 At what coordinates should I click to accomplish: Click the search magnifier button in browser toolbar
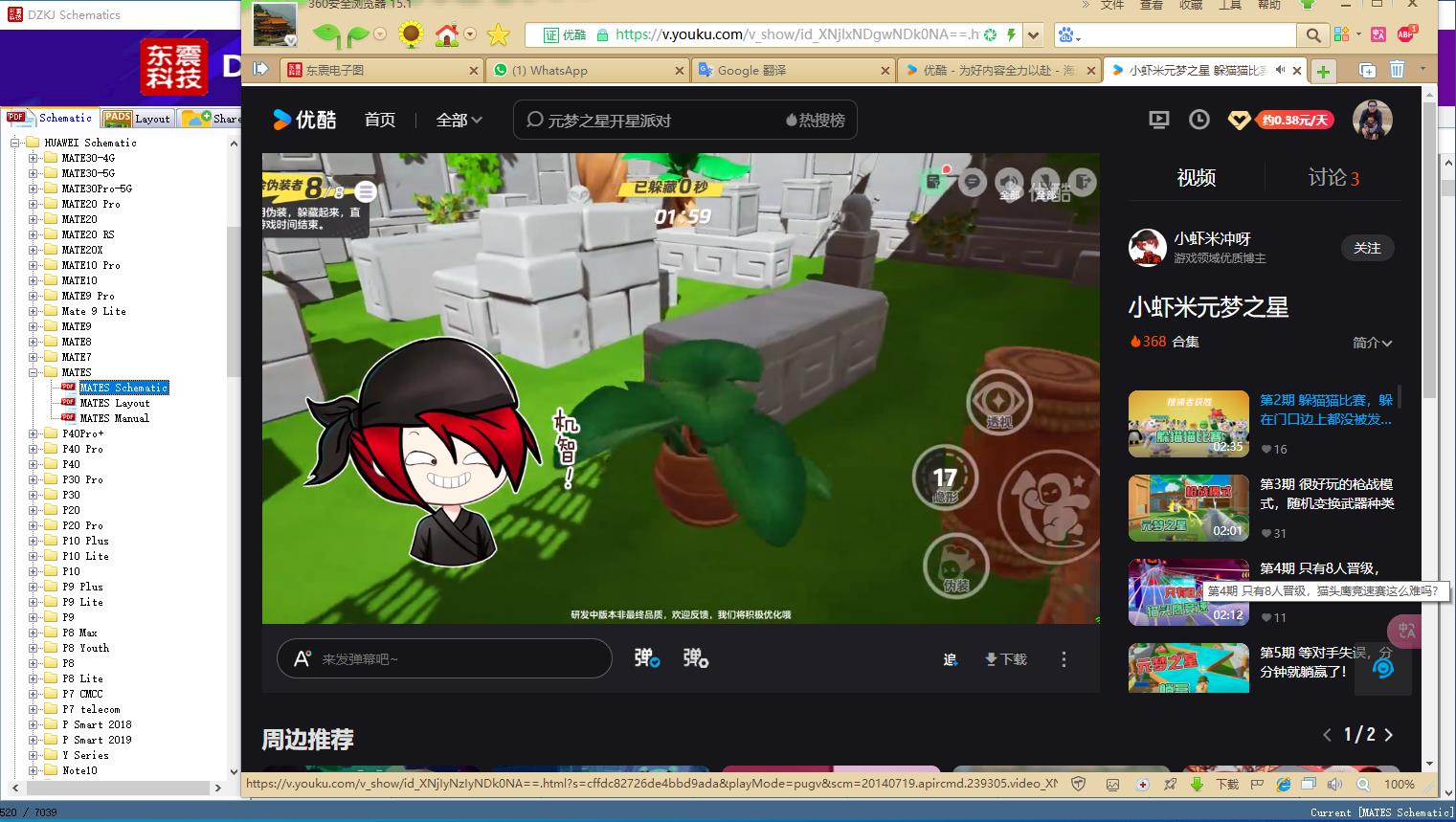(1312, 35)
